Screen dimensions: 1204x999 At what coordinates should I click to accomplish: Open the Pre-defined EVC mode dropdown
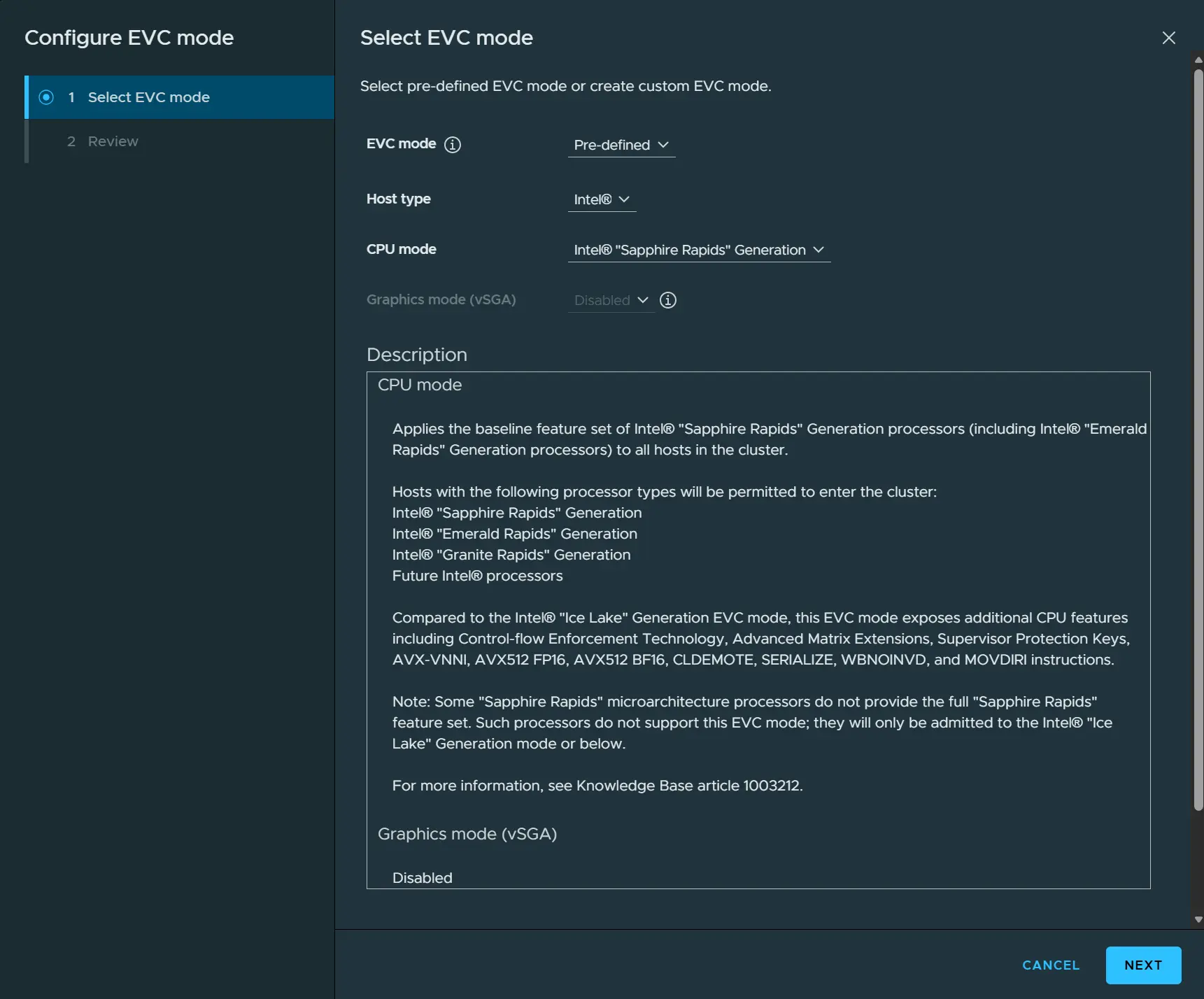click(621, 145)
